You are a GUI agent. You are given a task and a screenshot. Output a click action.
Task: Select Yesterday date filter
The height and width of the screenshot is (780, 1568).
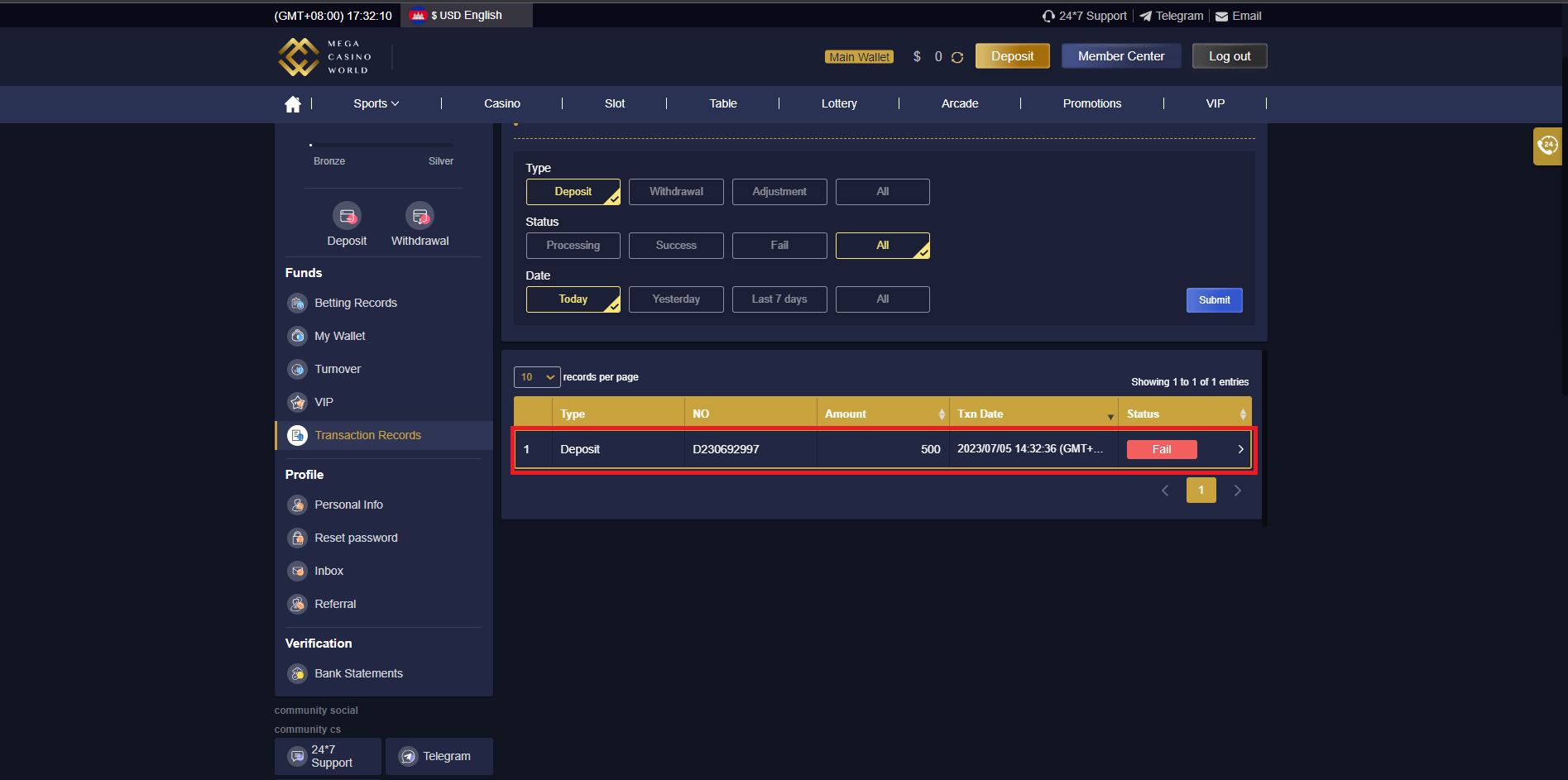tap(676, 299)
